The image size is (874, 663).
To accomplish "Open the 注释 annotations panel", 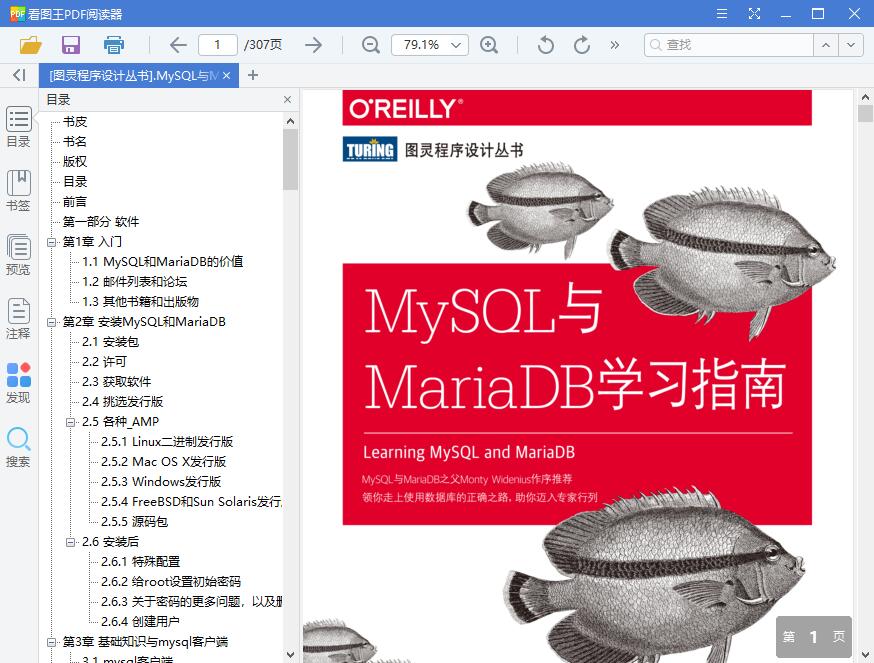I will pyautogui.click(x=18, y=319).
